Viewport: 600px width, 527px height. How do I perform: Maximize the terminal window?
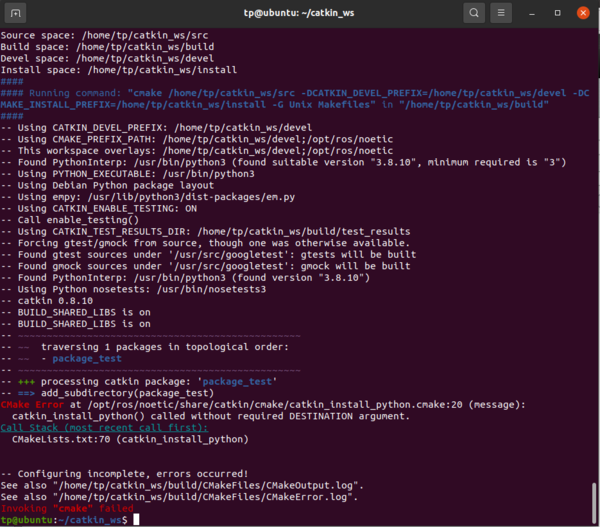[556, 13]
